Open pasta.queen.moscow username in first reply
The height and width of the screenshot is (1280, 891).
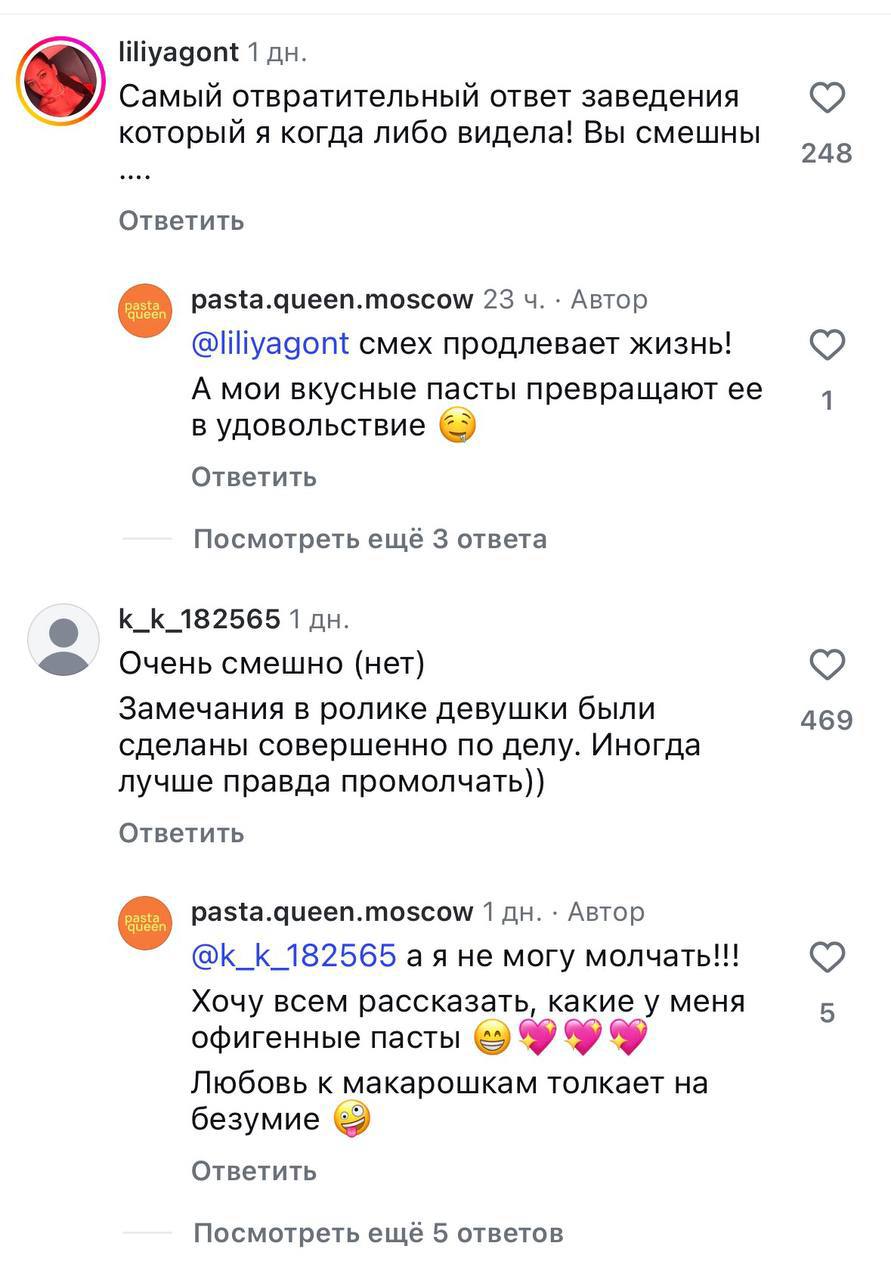[x=332, y=299]
